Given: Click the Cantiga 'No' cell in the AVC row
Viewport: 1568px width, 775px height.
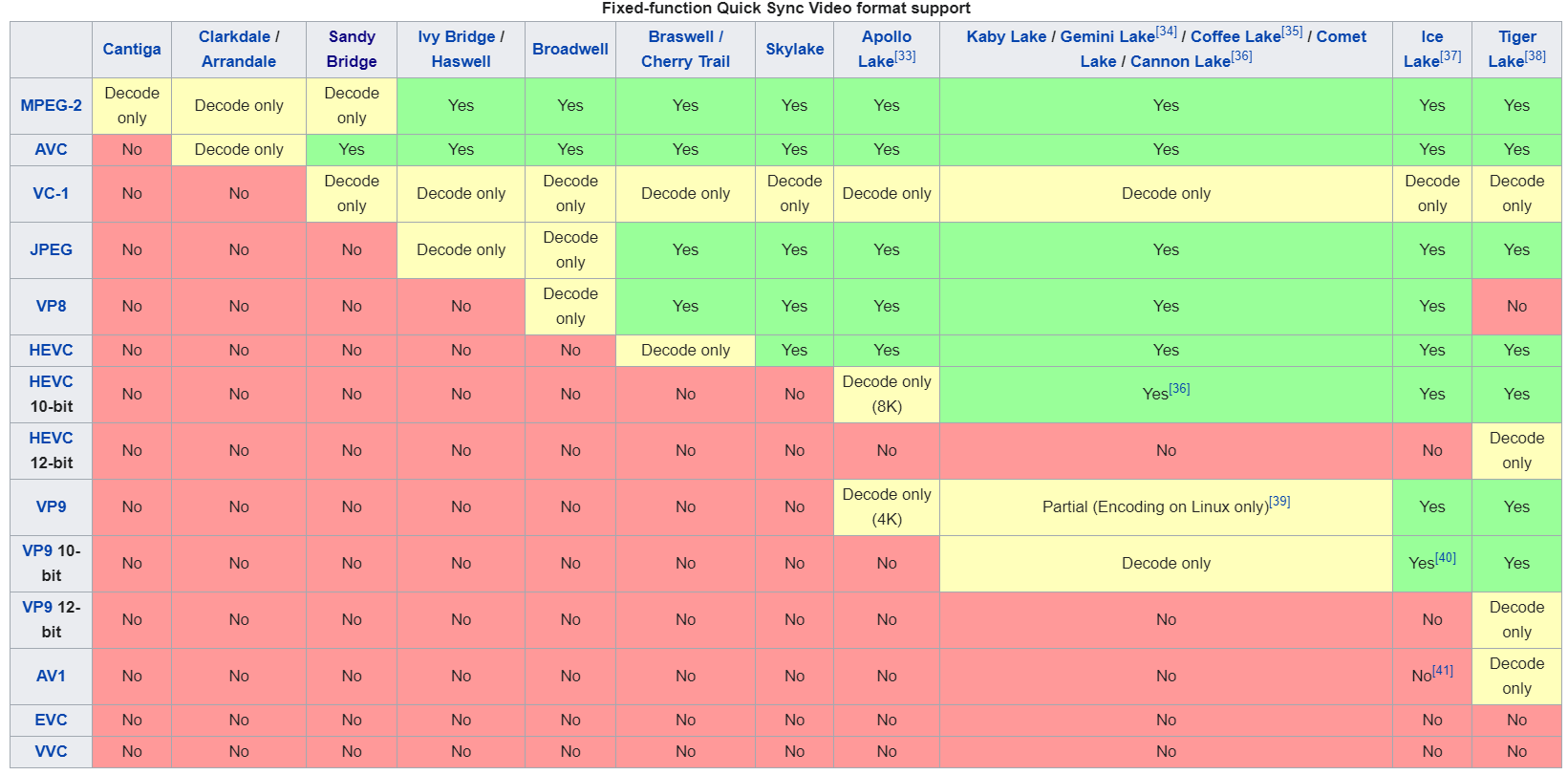Looking at the screenshot, I should [132, 149].
